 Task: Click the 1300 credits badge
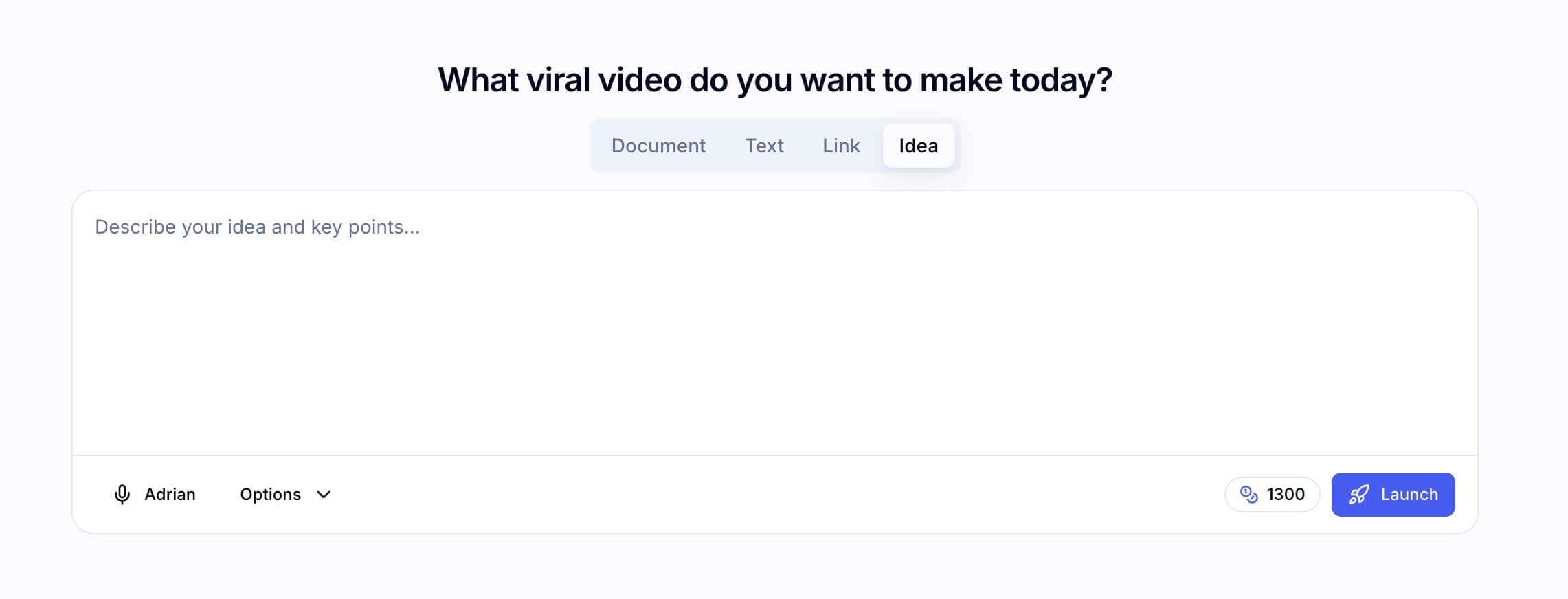pos(1272,495)
